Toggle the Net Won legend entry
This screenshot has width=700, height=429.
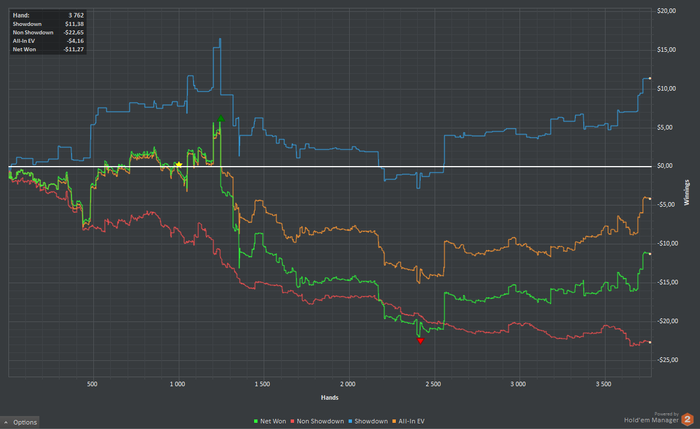tap(270, 421)
